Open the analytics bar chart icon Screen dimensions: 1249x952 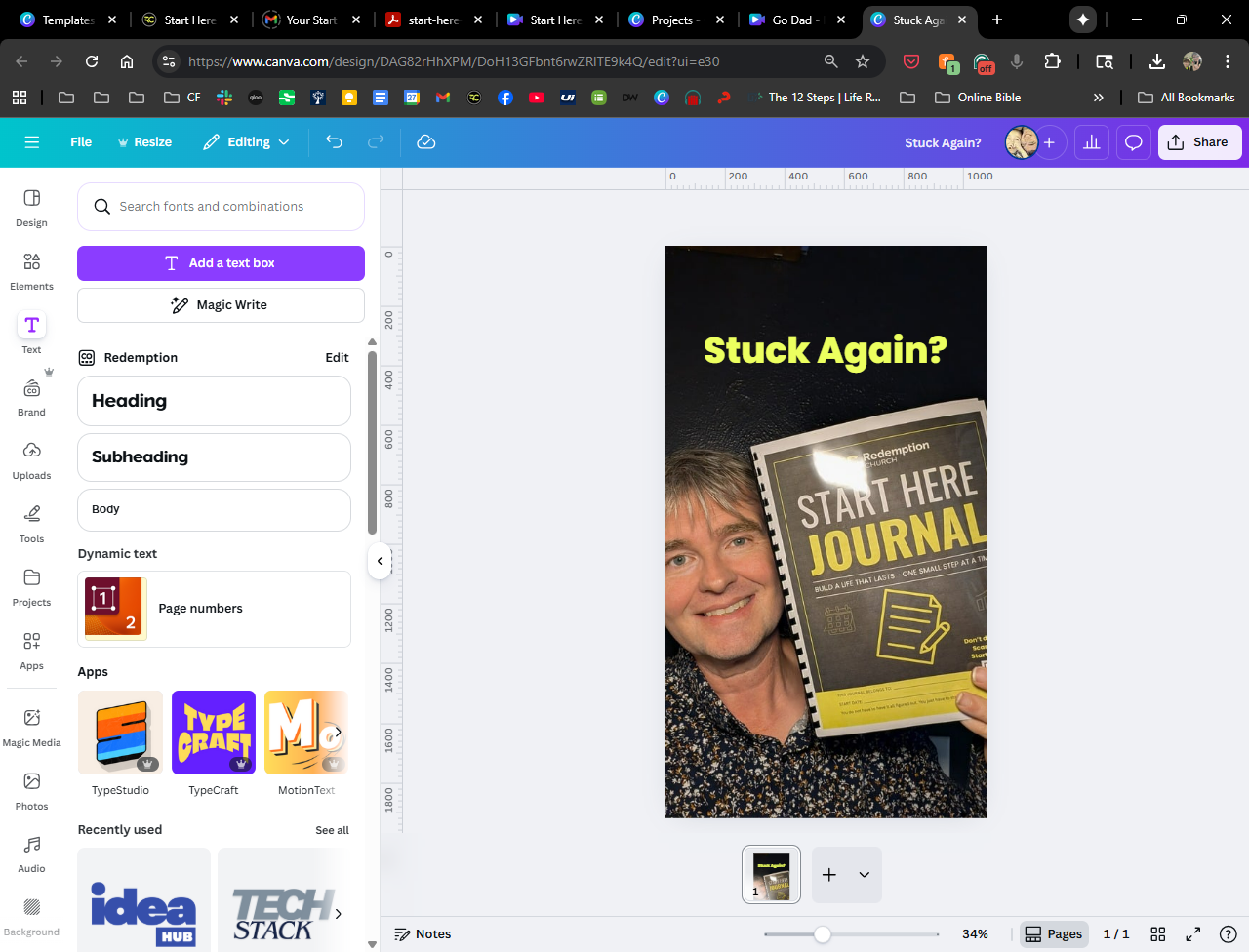coord(1091,142)
